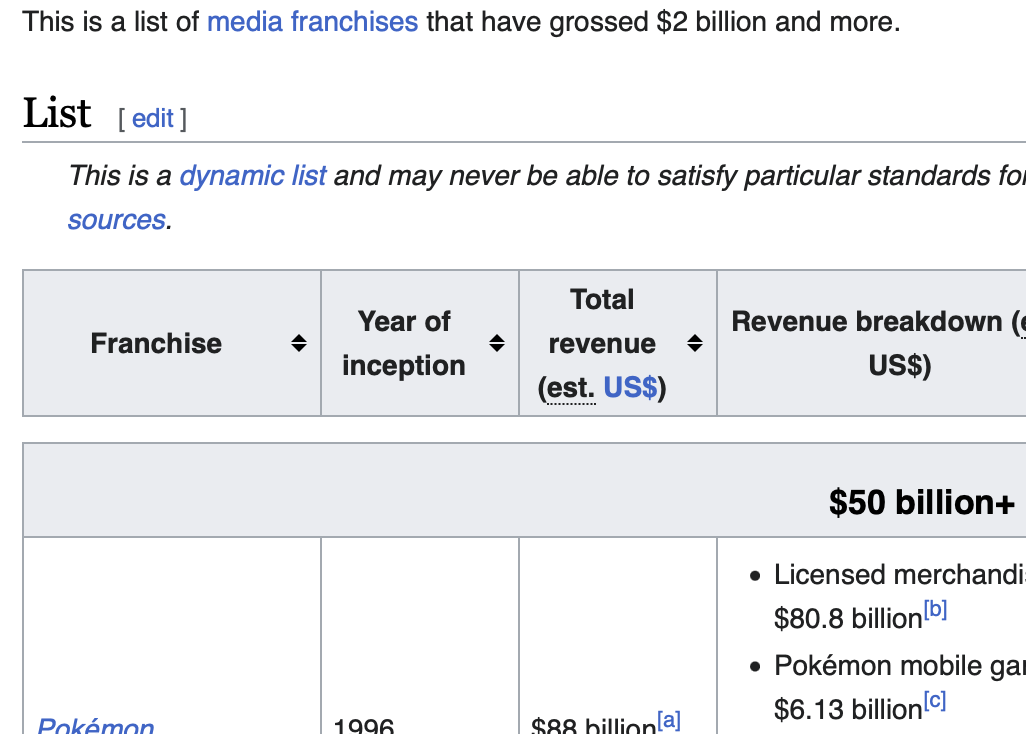Open US$ link in Total revenue header
This screenshot has width=1026, height=734.
[630, 387]
